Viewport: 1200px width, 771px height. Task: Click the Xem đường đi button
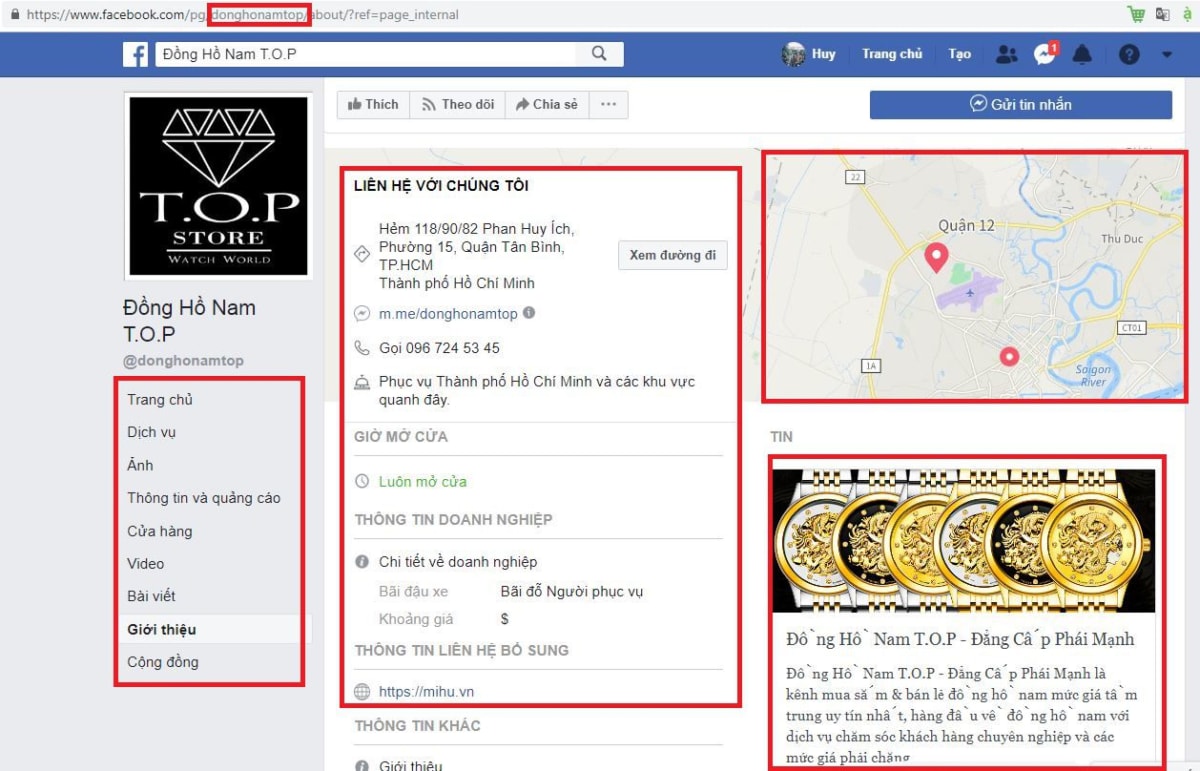coord(673,255)
